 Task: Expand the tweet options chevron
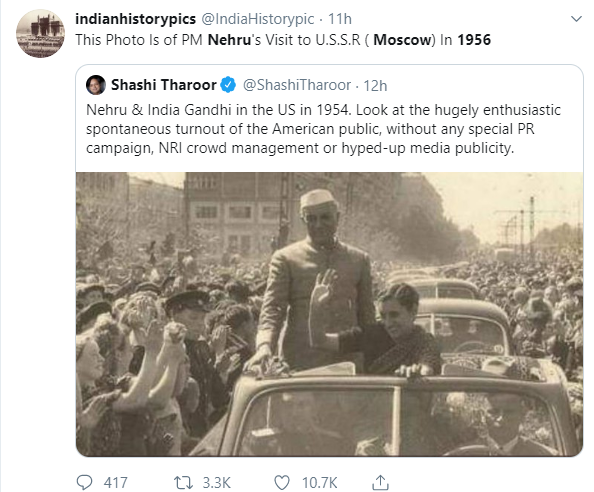(576, 19)
